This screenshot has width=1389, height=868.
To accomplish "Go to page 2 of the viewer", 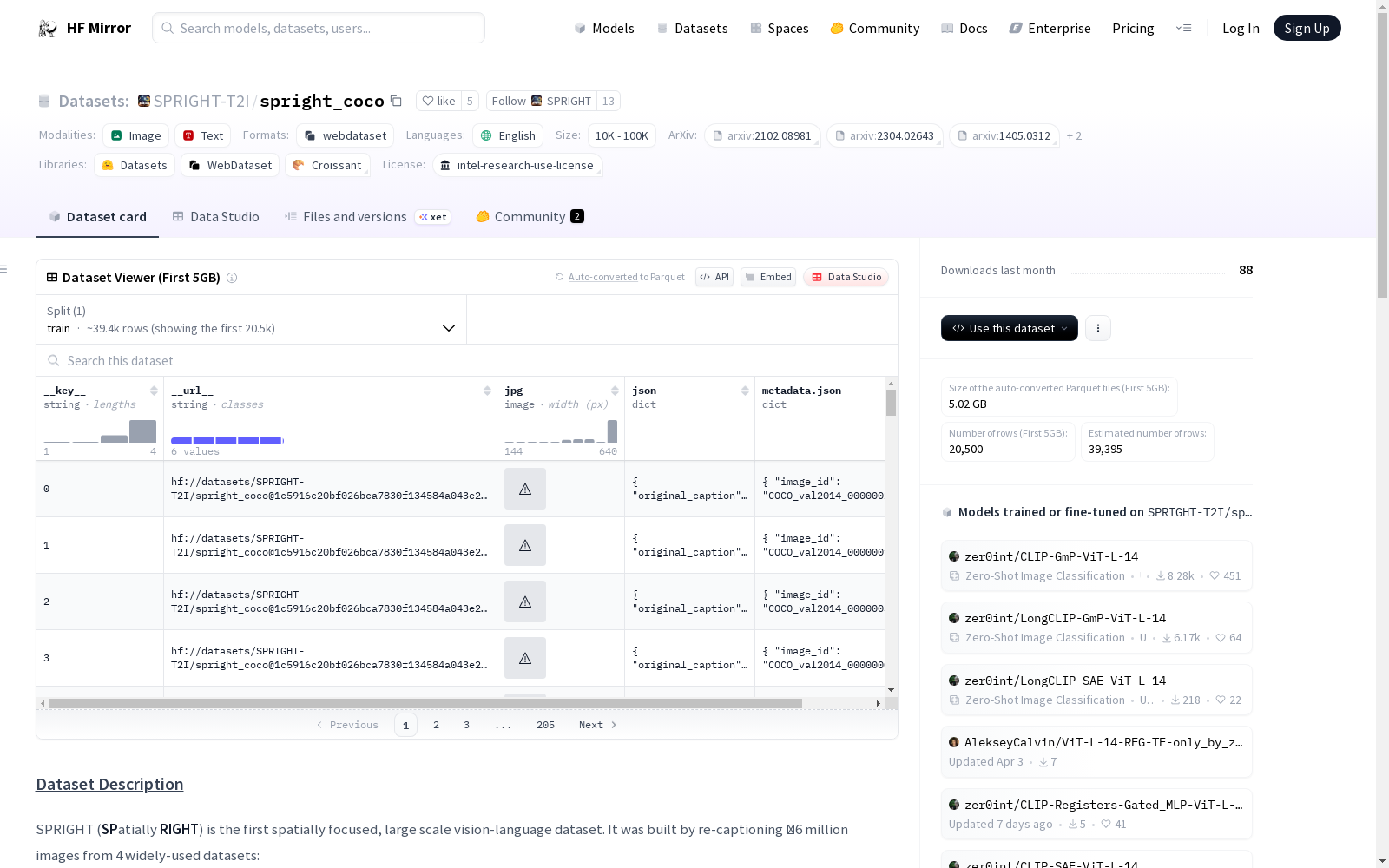I will tap(436, 725).
